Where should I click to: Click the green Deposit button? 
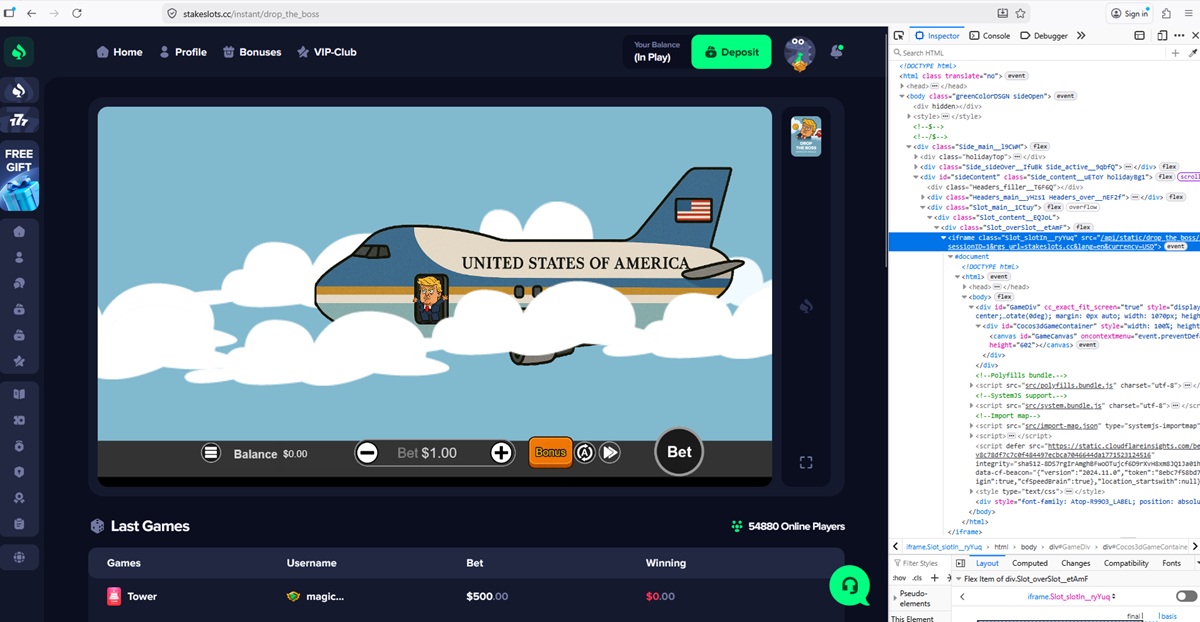point(731,52)
